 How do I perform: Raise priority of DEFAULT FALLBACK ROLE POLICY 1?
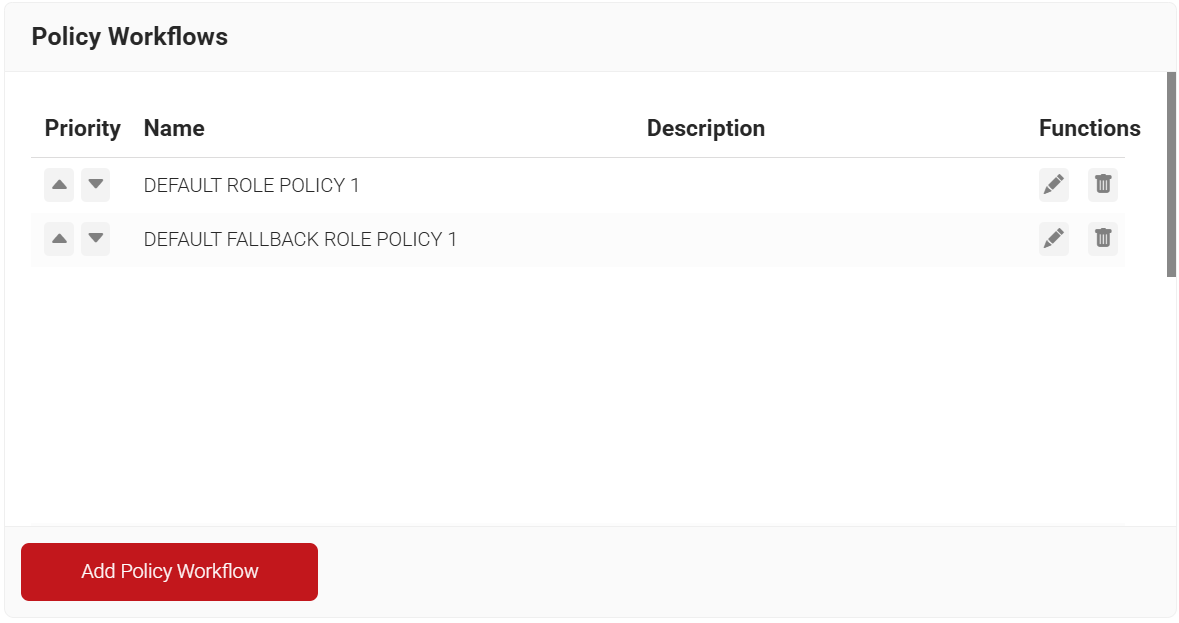click(59, 239)
